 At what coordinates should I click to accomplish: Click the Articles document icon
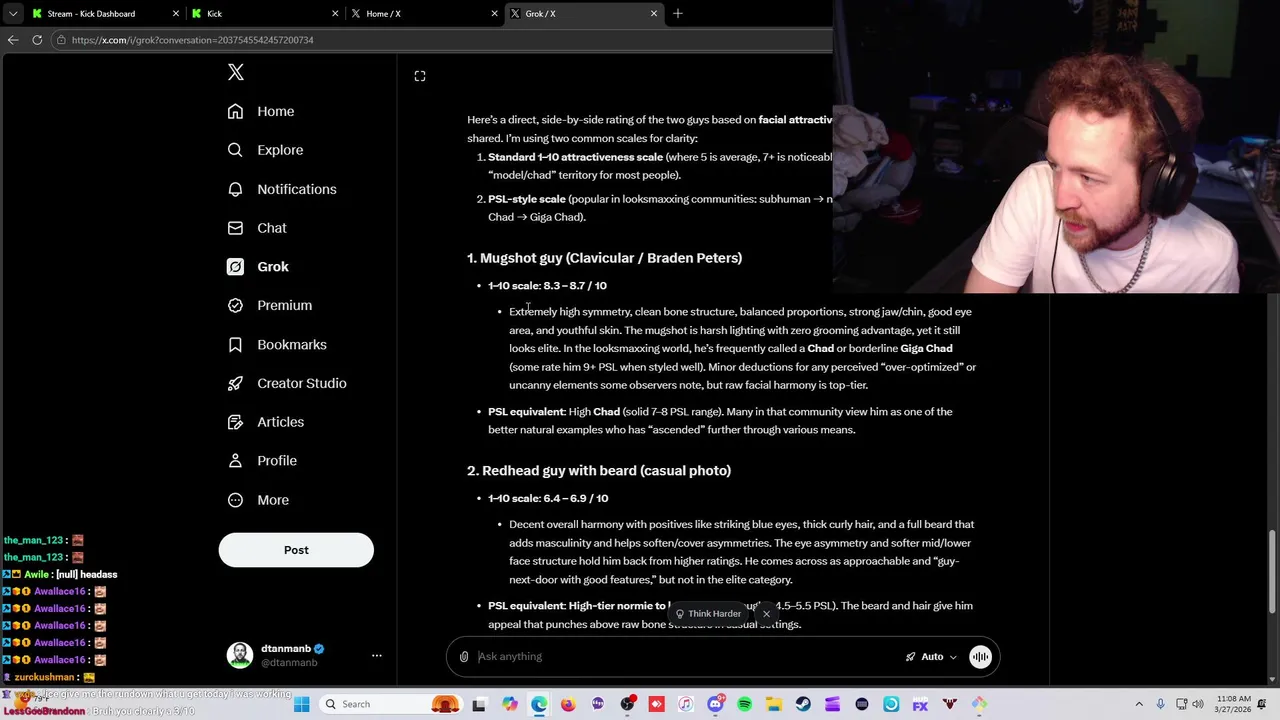click(x=235, y=422)
